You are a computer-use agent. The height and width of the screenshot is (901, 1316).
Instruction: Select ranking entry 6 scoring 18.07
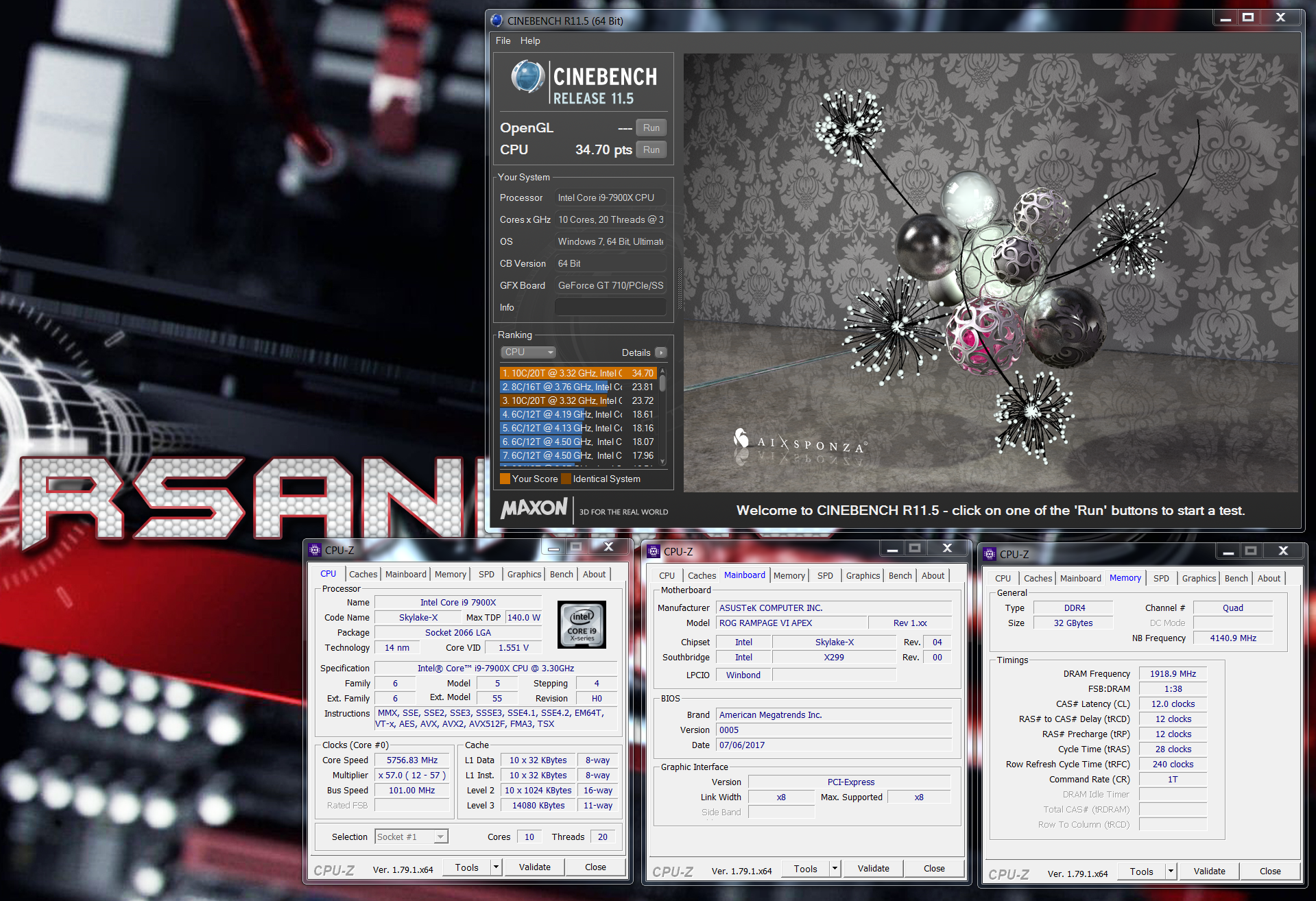click(578, 442)
